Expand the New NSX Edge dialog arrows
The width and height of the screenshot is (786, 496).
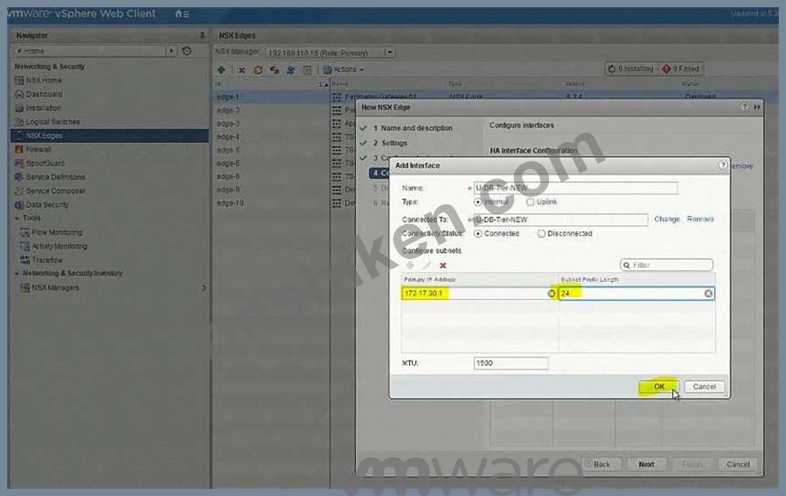pos(756,107)
